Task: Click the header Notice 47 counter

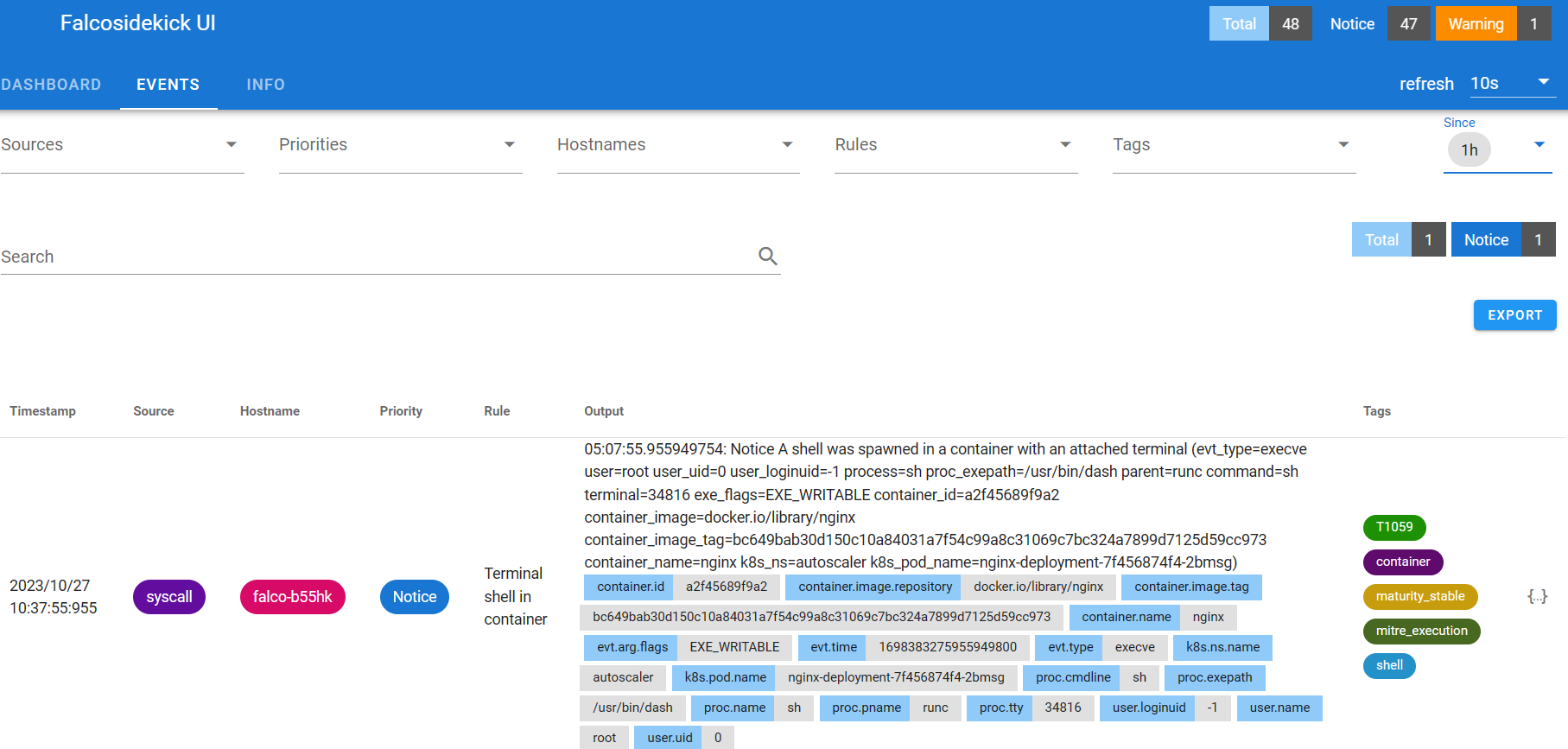Action: click(1374, 23)
